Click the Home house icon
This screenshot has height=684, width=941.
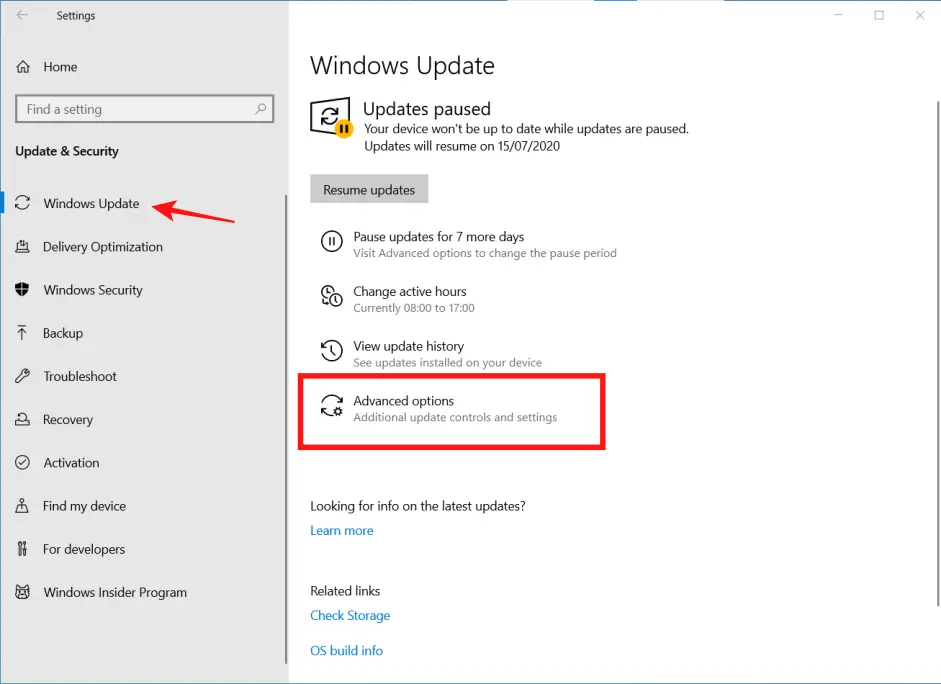23,67
